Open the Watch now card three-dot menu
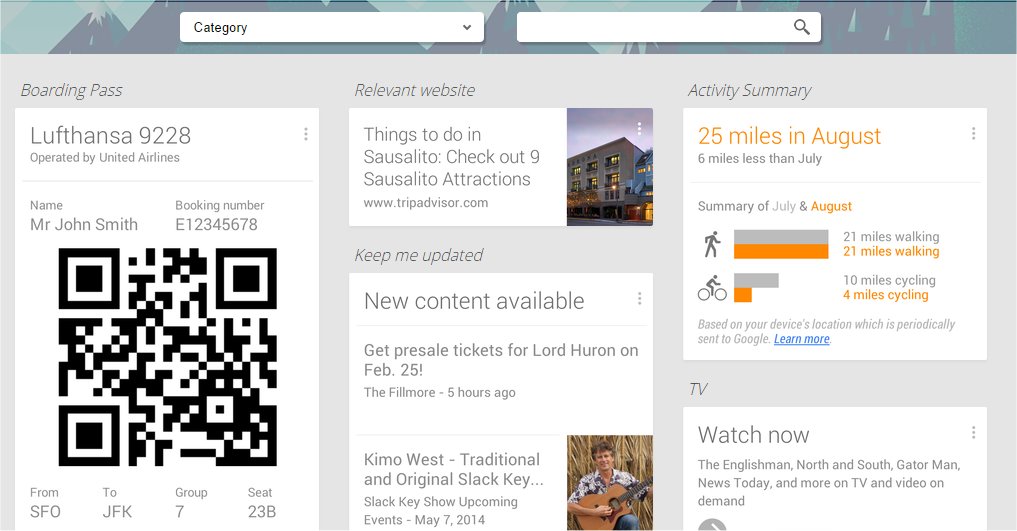The image size is (1017, 531). 973,433
